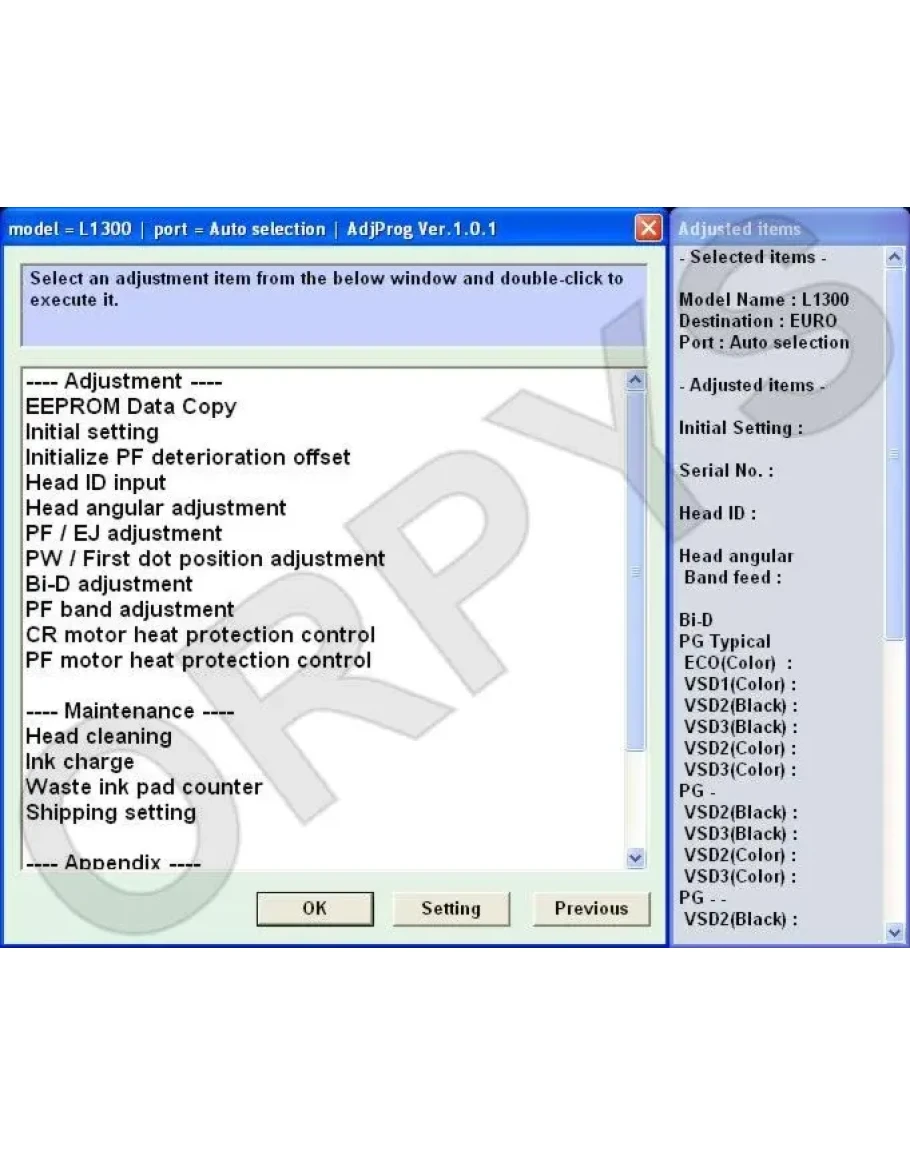Close the AdjProg window with red X
Image resolution: width=910 pixels, height=1155 pixels.
click(x=648, y=228)
